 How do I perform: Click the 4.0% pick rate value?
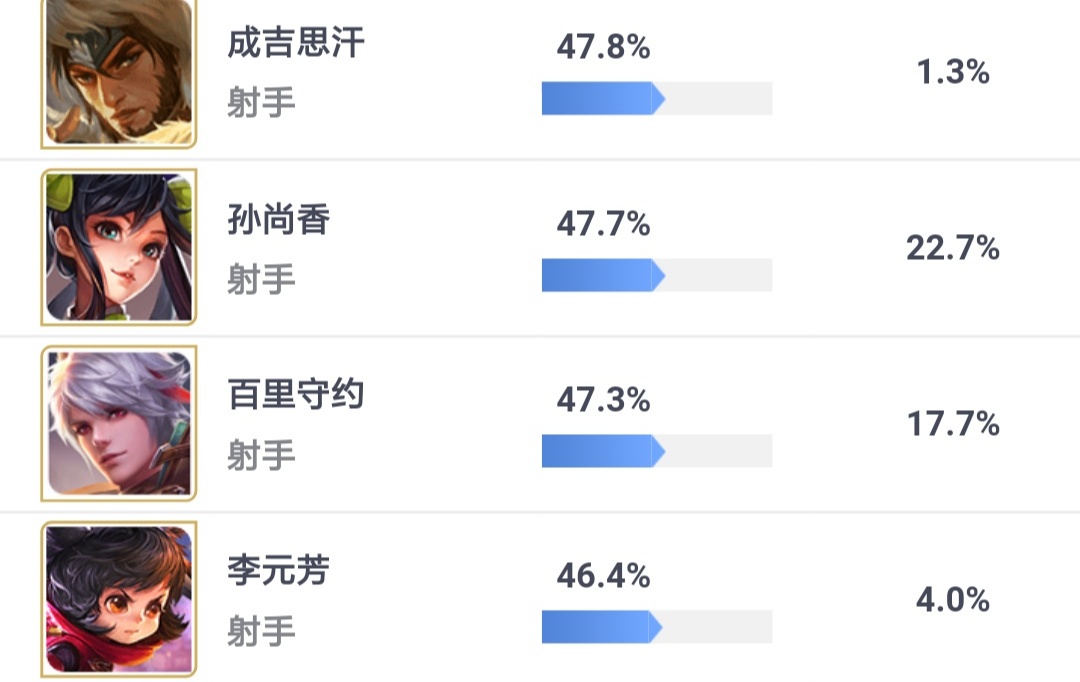click(x=953, y=600)
